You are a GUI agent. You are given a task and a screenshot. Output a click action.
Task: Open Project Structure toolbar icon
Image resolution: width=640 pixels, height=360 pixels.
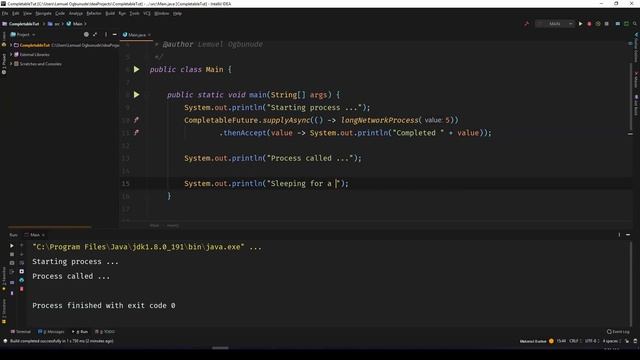(618, 24)
